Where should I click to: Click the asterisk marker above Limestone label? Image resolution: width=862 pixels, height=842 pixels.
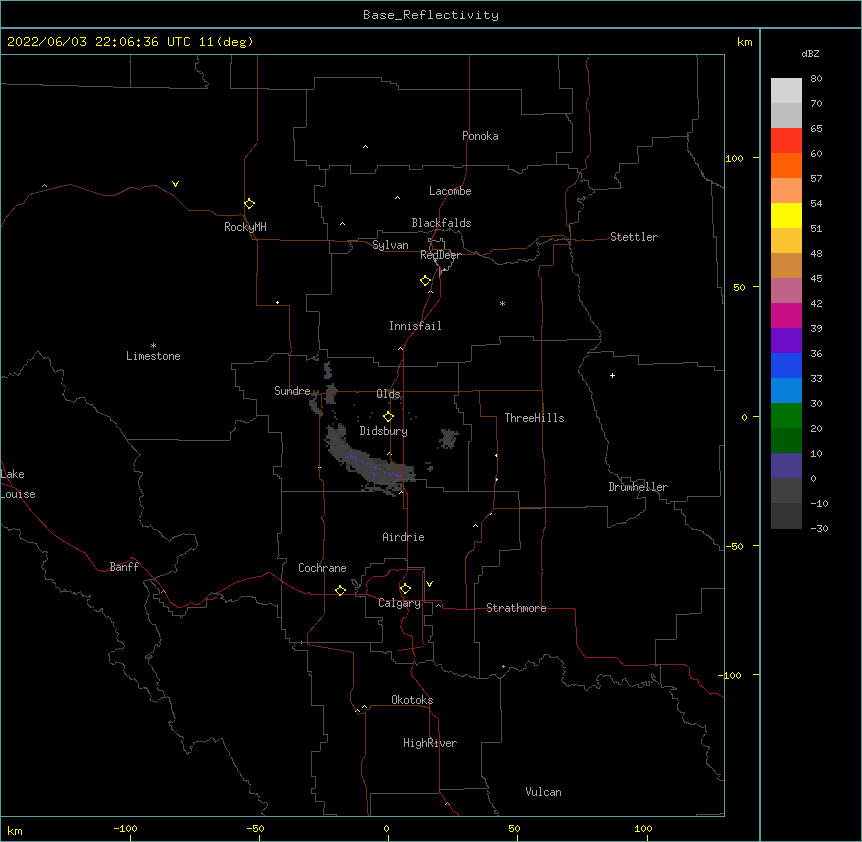(153, 346)
